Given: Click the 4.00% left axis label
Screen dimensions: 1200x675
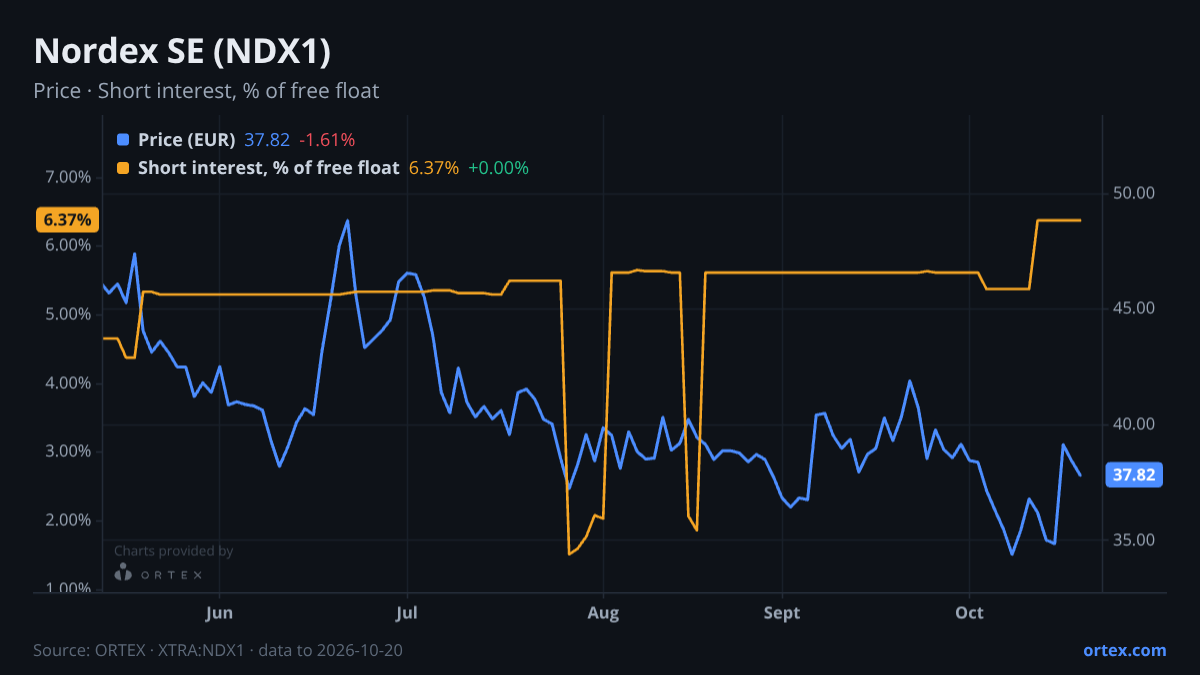Looking at the screenshot, I should click(69, 383).
